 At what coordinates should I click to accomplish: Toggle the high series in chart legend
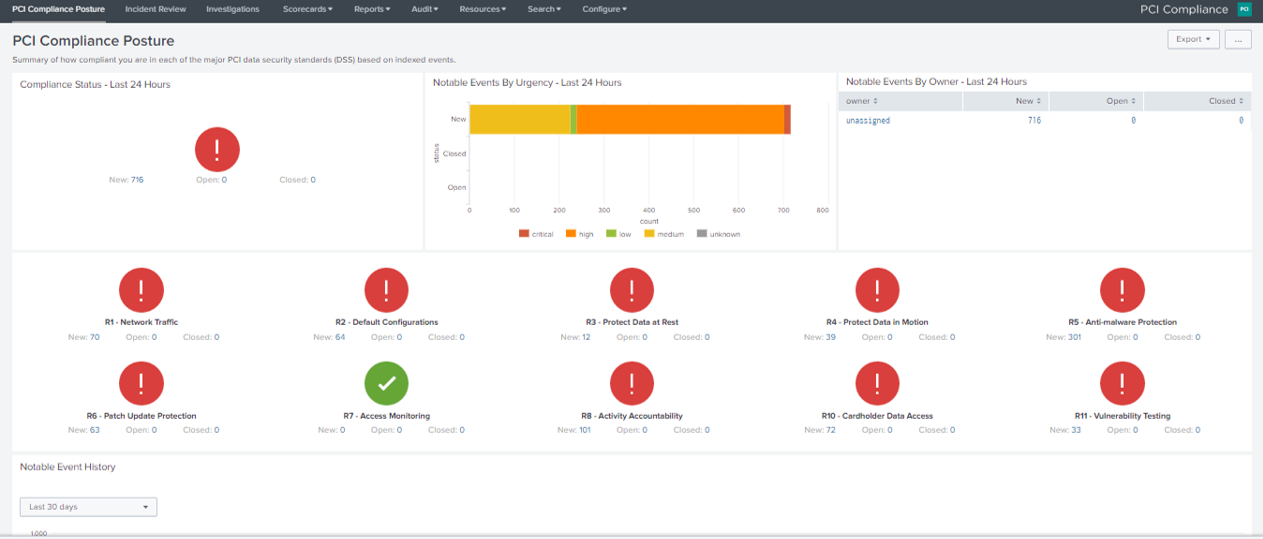click(579, 234)
